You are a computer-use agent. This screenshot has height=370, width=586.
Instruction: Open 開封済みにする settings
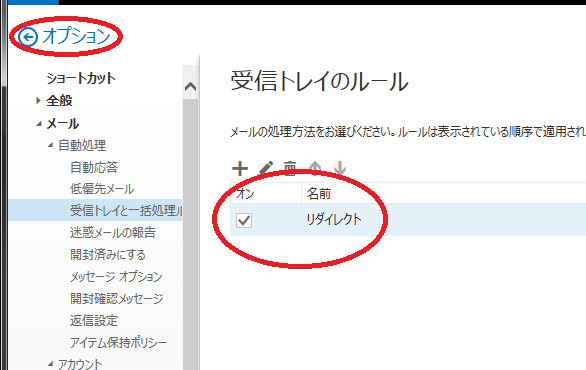pos(108,255)
